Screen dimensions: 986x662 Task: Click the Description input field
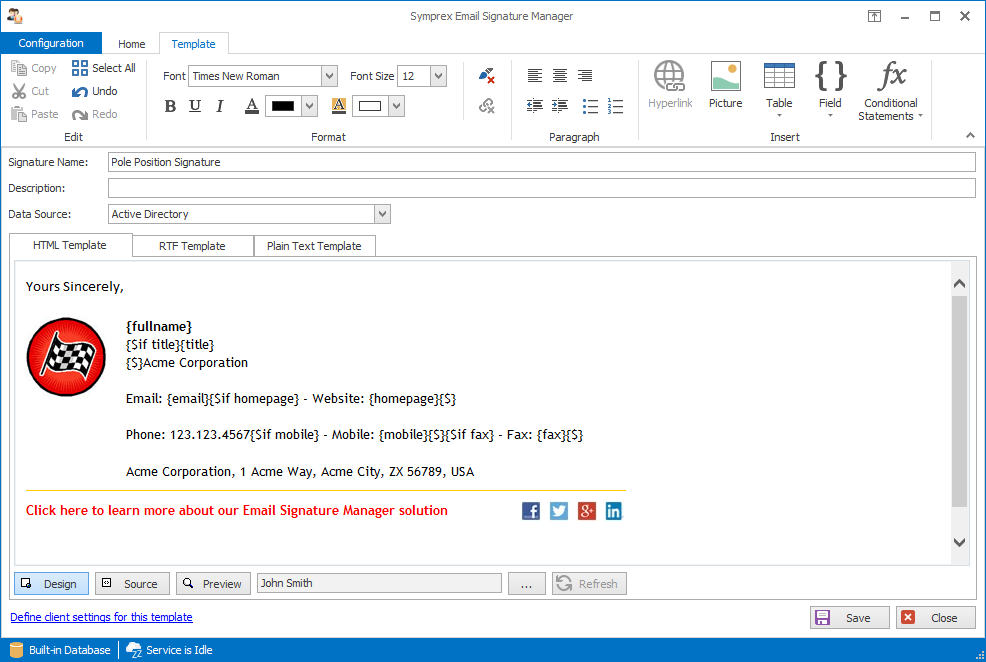(x=541, y=188)
